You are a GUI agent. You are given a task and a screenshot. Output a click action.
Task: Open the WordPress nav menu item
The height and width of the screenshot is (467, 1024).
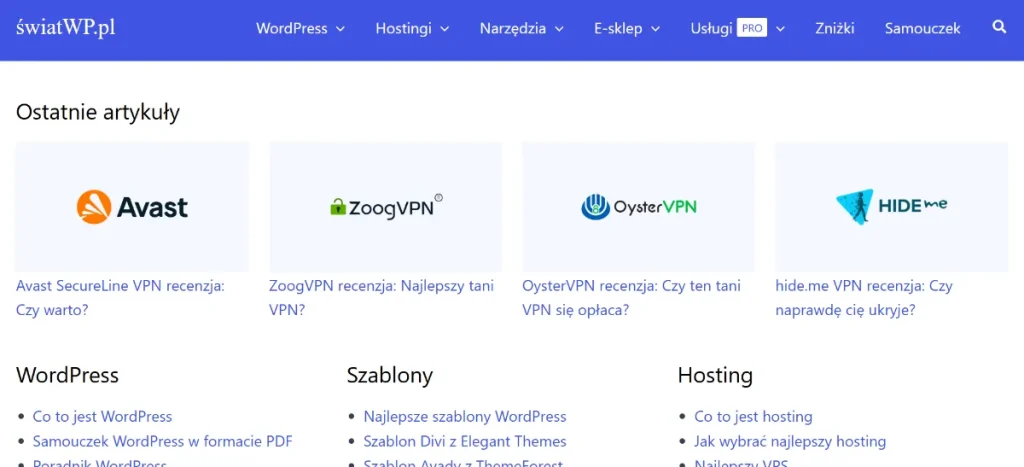click(x=291, y=29)
